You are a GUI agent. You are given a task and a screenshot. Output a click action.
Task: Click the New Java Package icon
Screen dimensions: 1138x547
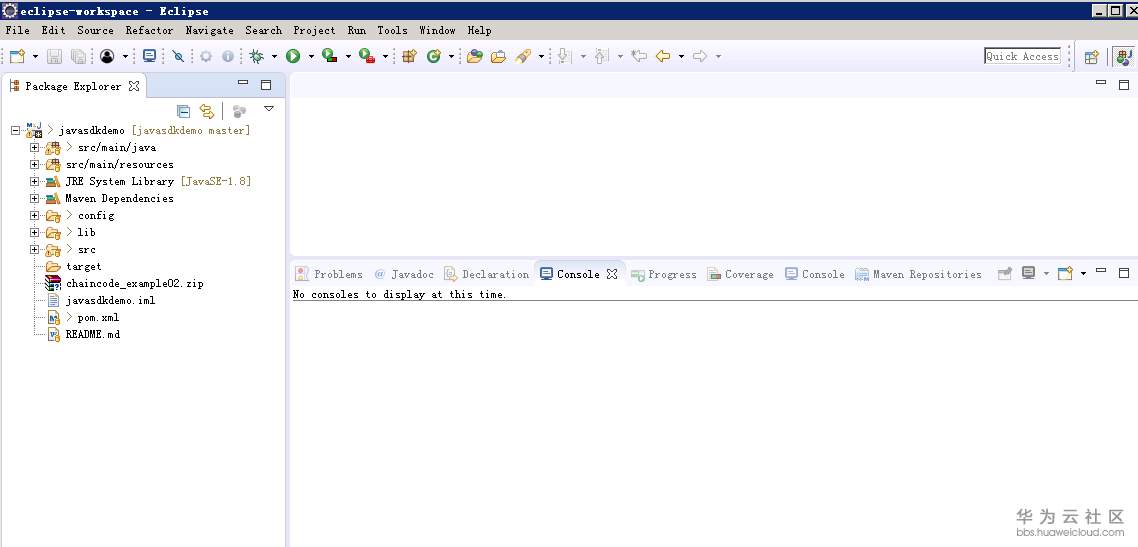(x=409, y=57)
